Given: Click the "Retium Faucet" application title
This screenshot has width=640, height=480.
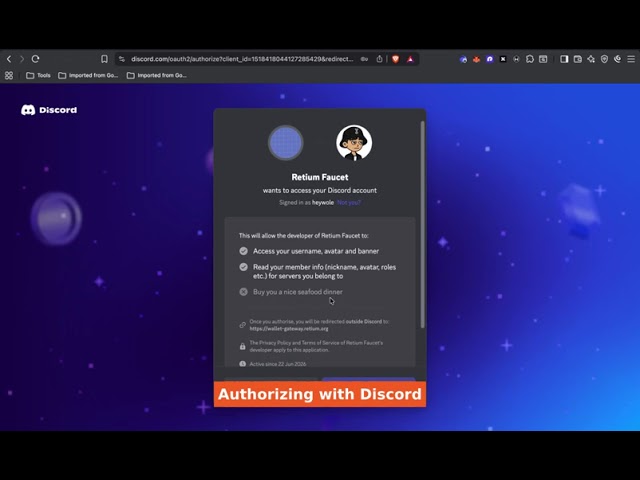Looking at the screenshot, I should (x=320, y=177).
